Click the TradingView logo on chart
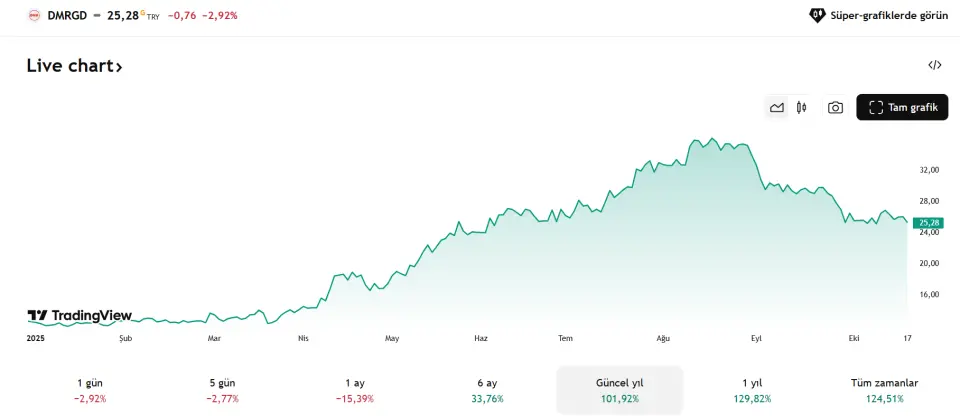This screenshot has width=960, height=416. 80,316
